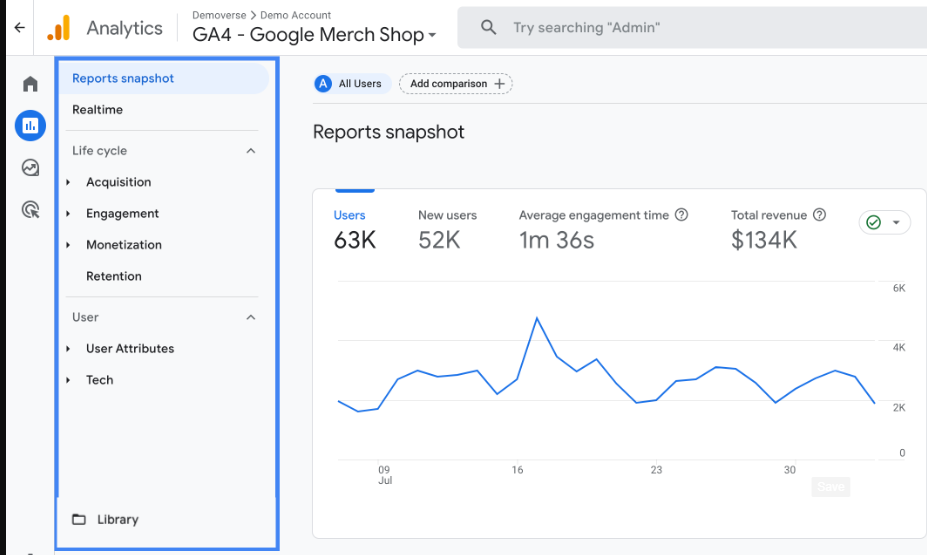Click the help icon beside Average engagement time
Screen dimensions: 927x555
681,215
